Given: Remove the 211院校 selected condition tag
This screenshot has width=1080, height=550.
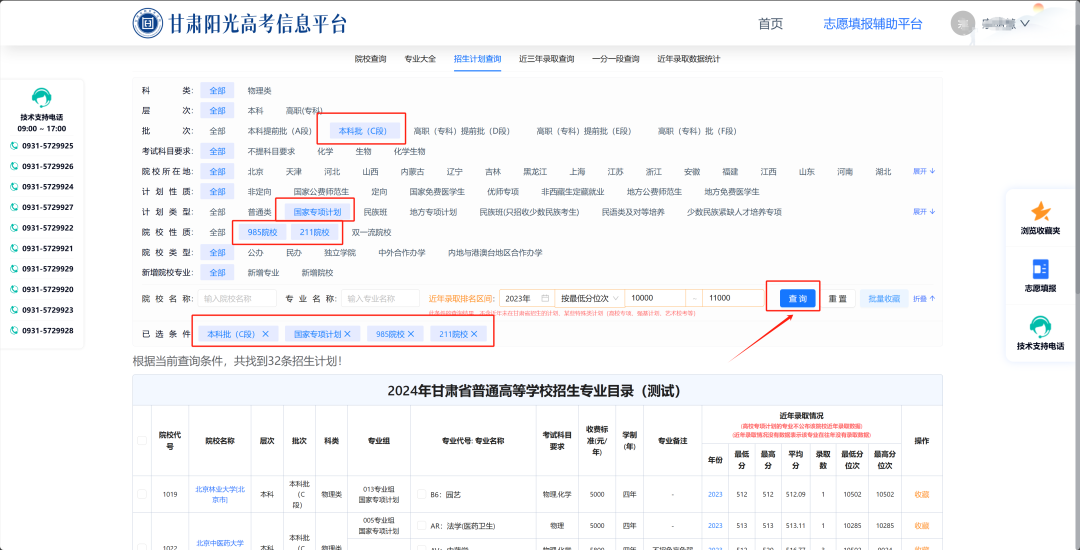Looking at the screenshot, I should pos(475,334).
